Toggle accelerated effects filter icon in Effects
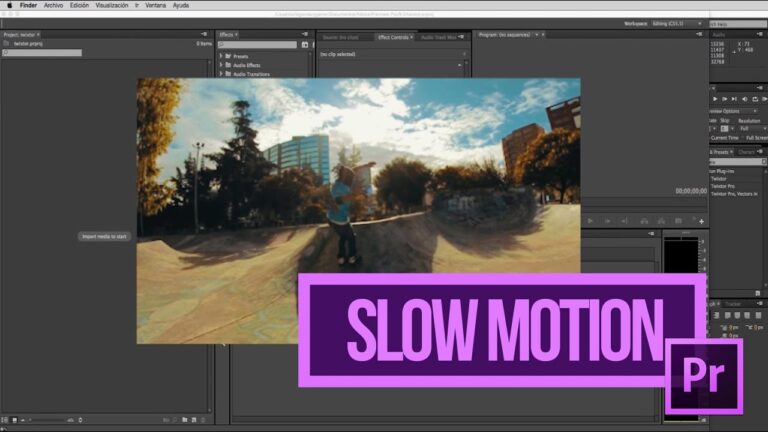 [x=305, y=45]
